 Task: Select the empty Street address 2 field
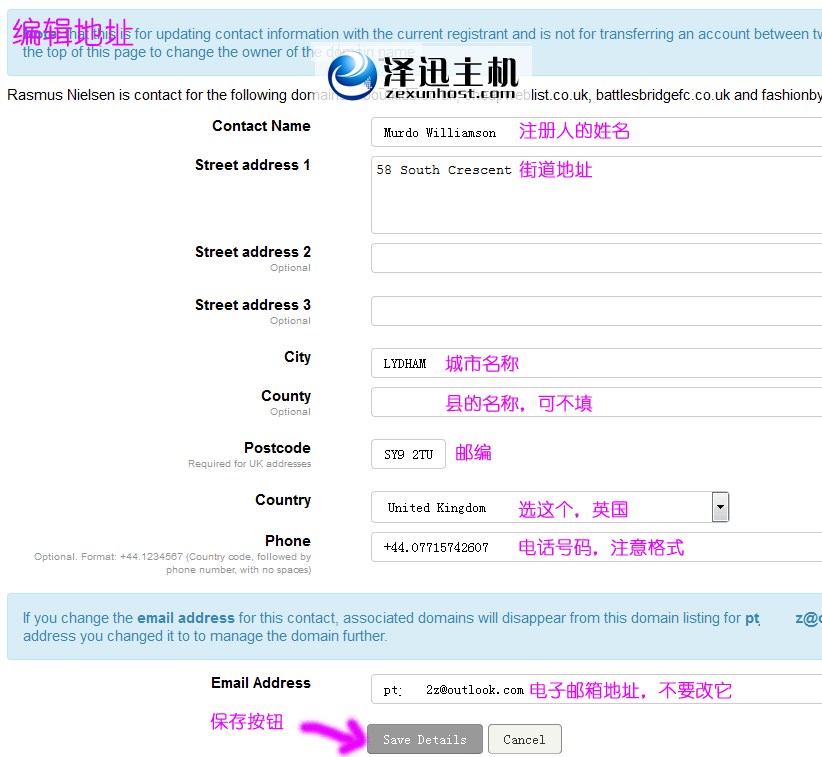[x=596, y=258]
